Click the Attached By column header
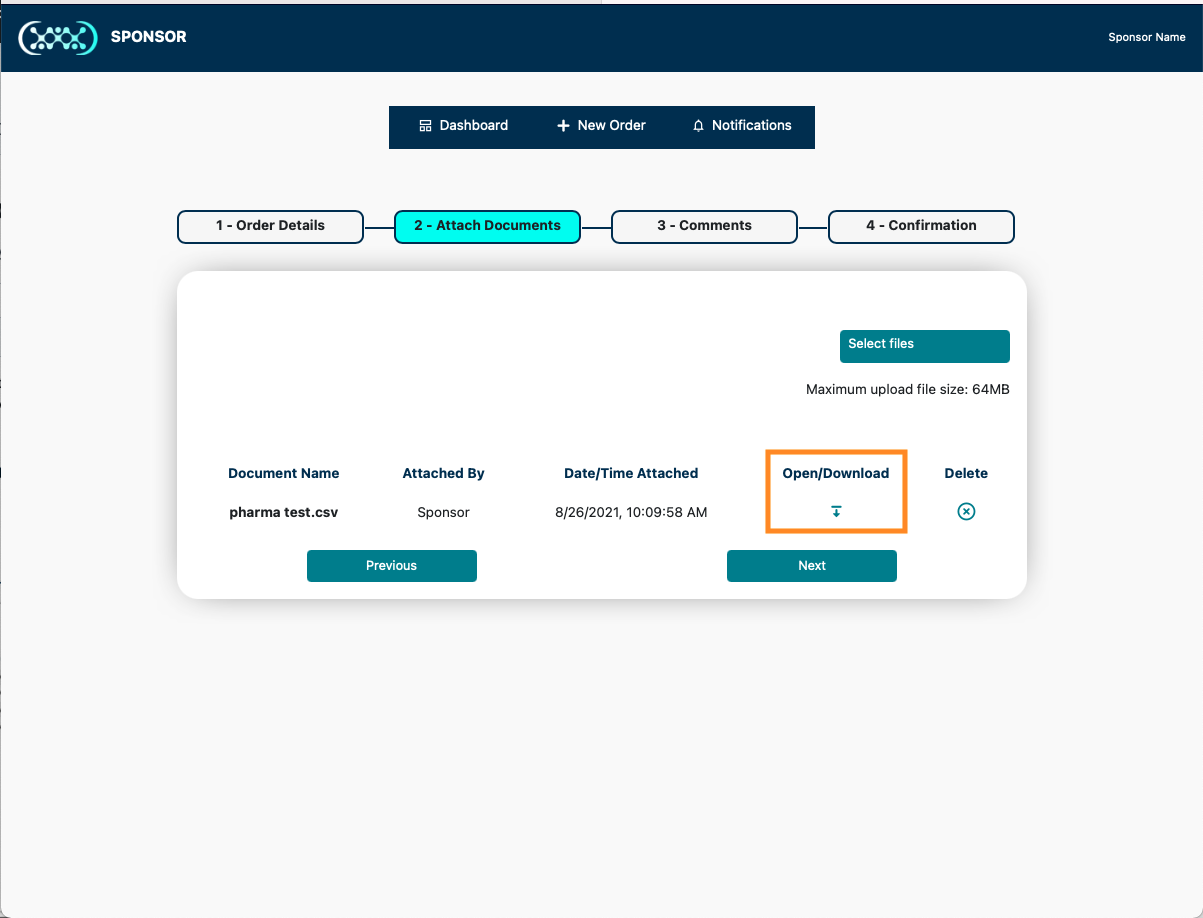 pyautogui.click(x=443, y=474)
